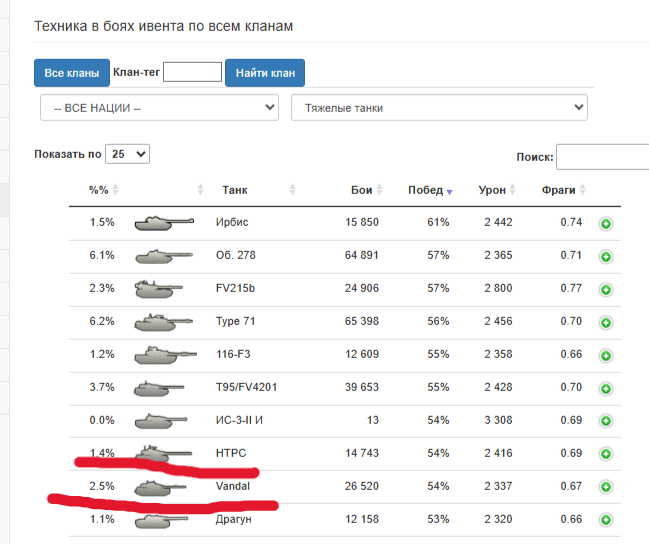Open the ВСЕ НАЦИИ nations dropdown

coord(159,108)
